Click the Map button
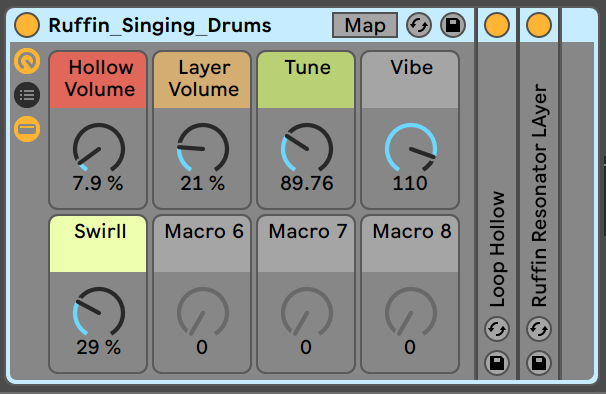Screen dimensions: 606x394 (365, 26)
